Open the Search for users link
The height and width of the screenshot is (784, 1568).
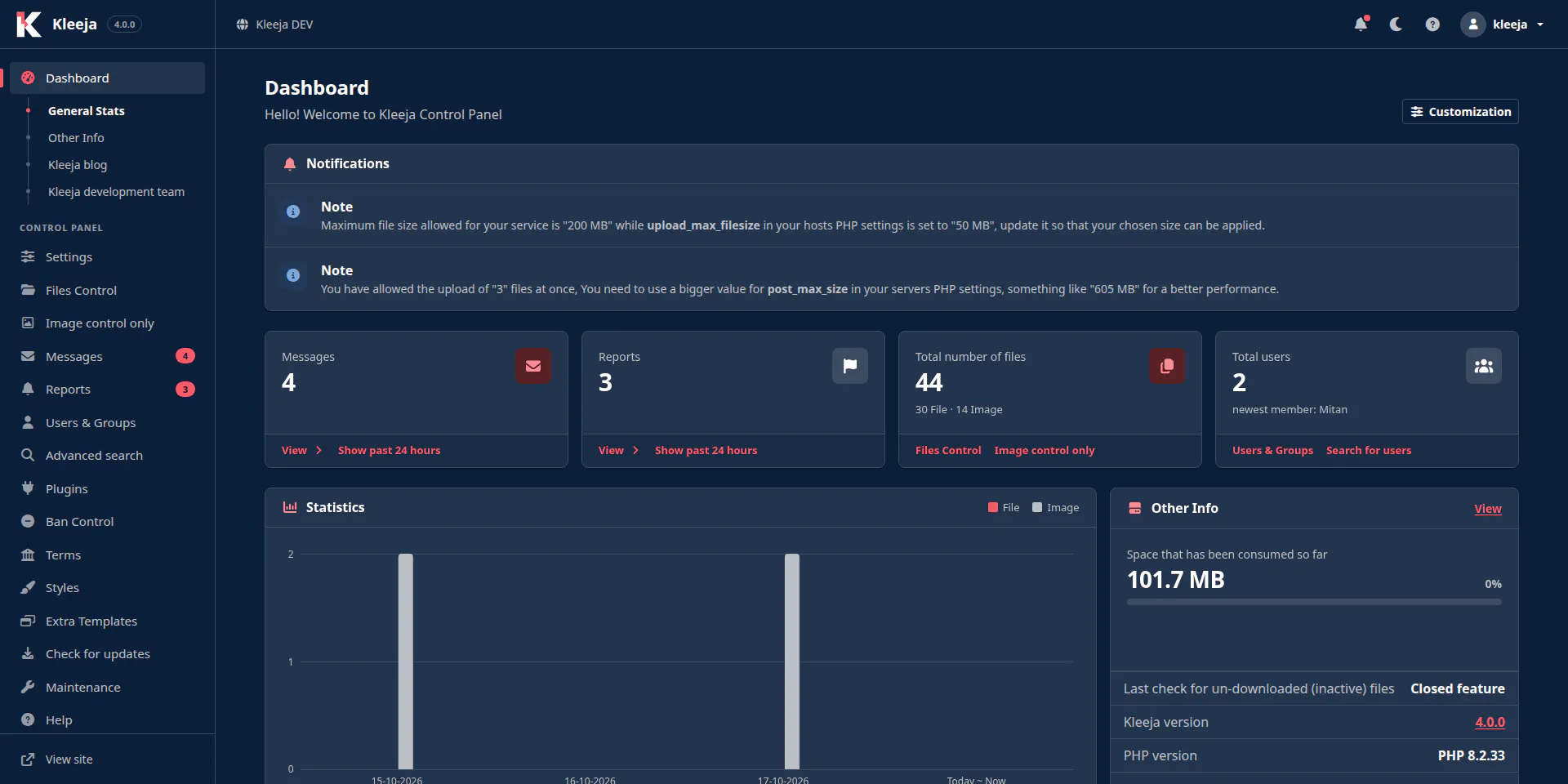(x=1369, y=451)
